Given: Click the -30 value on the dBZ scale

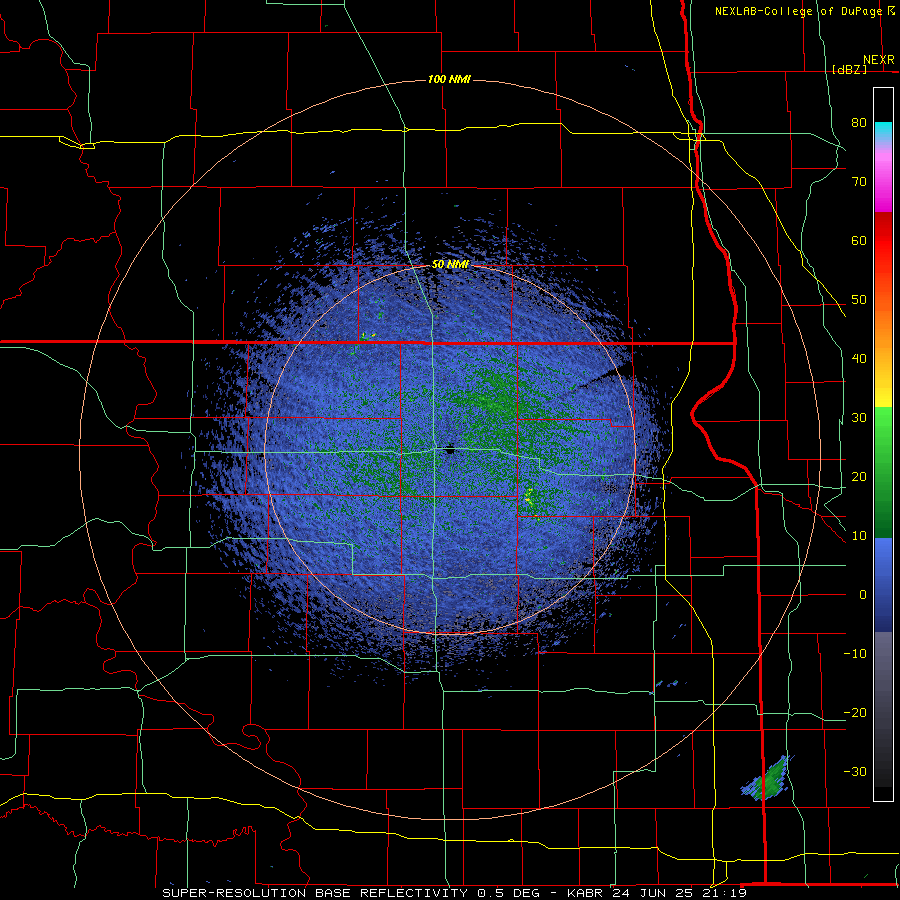Looking at the screenshot, I should [x=855, y=771].
